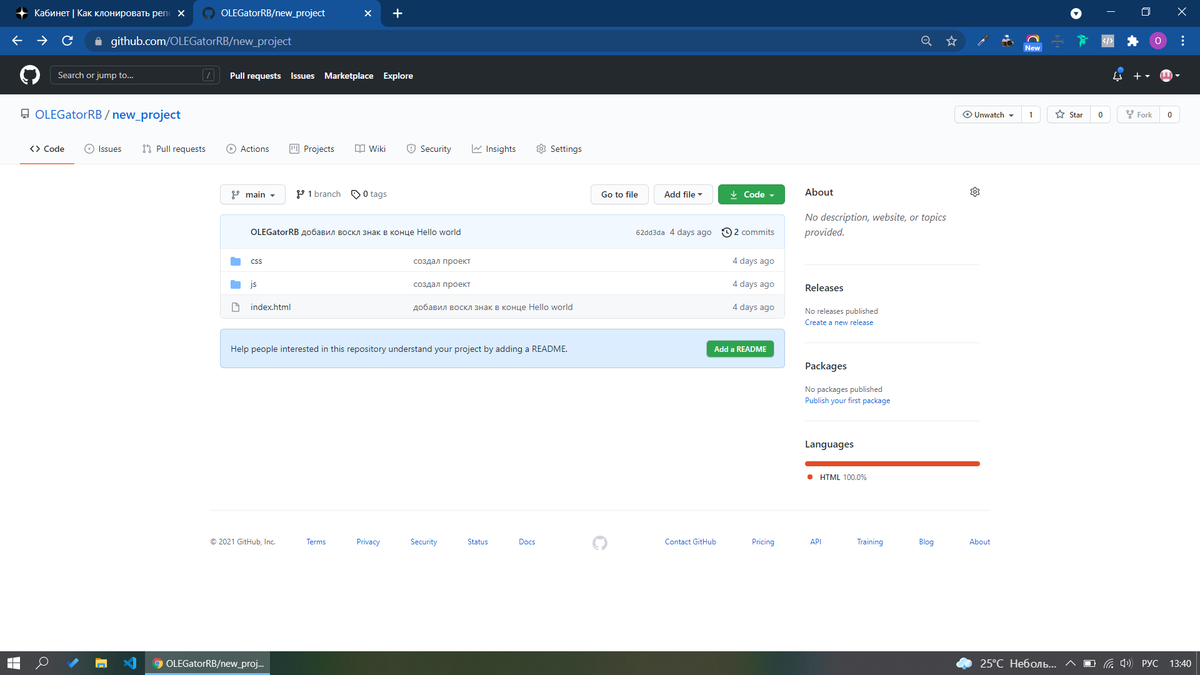The image size is (1200, 675).
Task: Click Marketplace in the header nav
Action: click(349, 76)
